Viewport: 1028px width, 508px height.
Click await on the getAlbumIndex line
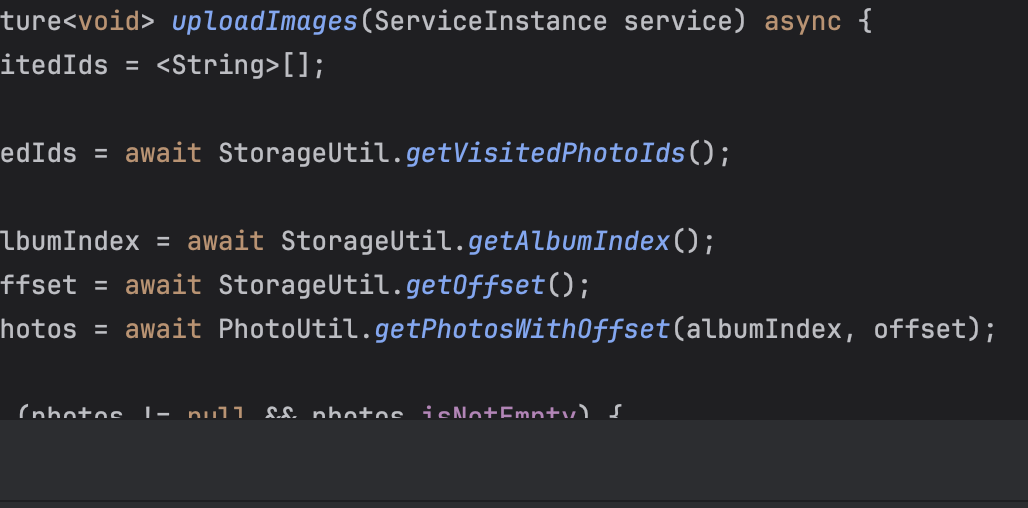(225, 241)
